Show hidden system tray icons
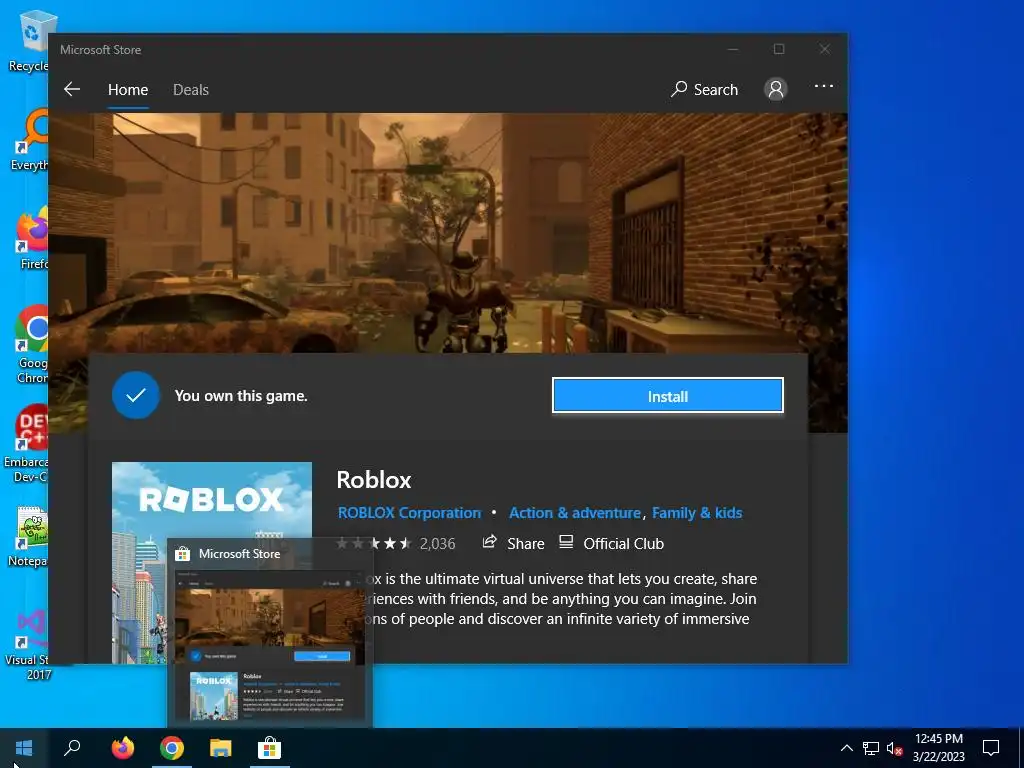 [846, 748]
